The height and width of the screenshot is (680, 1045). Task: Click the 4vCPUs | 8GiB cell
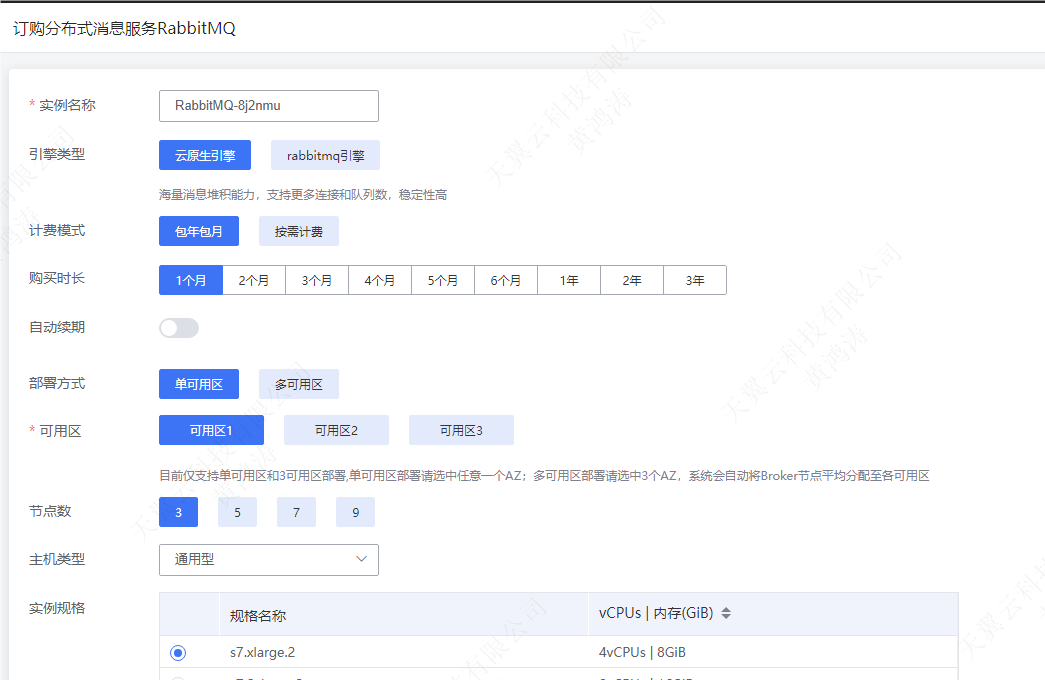642,653
